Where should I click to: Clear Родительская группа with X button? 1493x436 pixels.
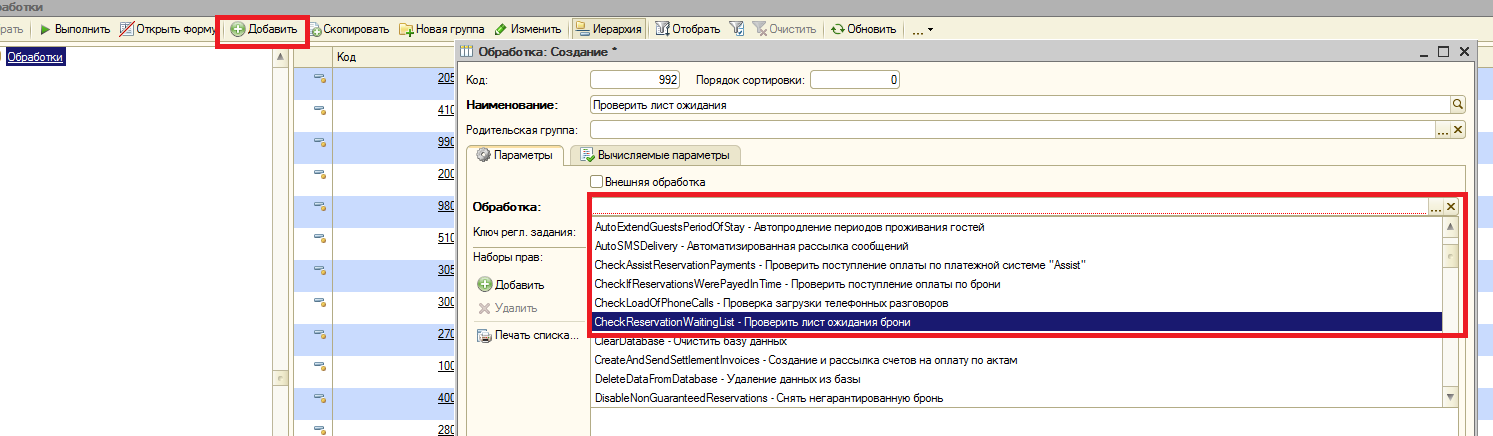(x=1457, y=130)
